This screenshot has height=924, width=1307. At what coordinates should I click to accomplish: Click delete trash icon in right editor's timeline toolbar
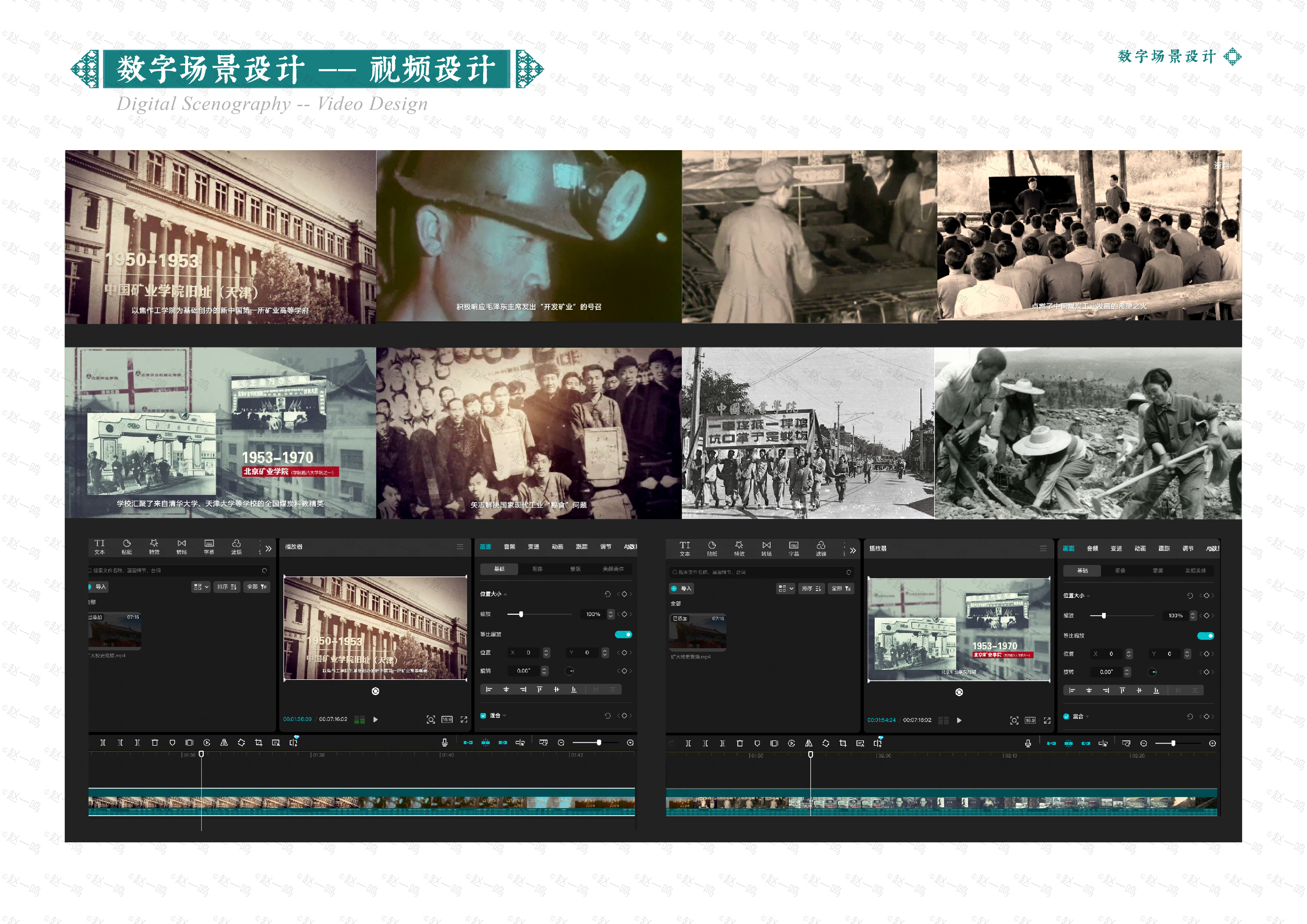[740, 744]
